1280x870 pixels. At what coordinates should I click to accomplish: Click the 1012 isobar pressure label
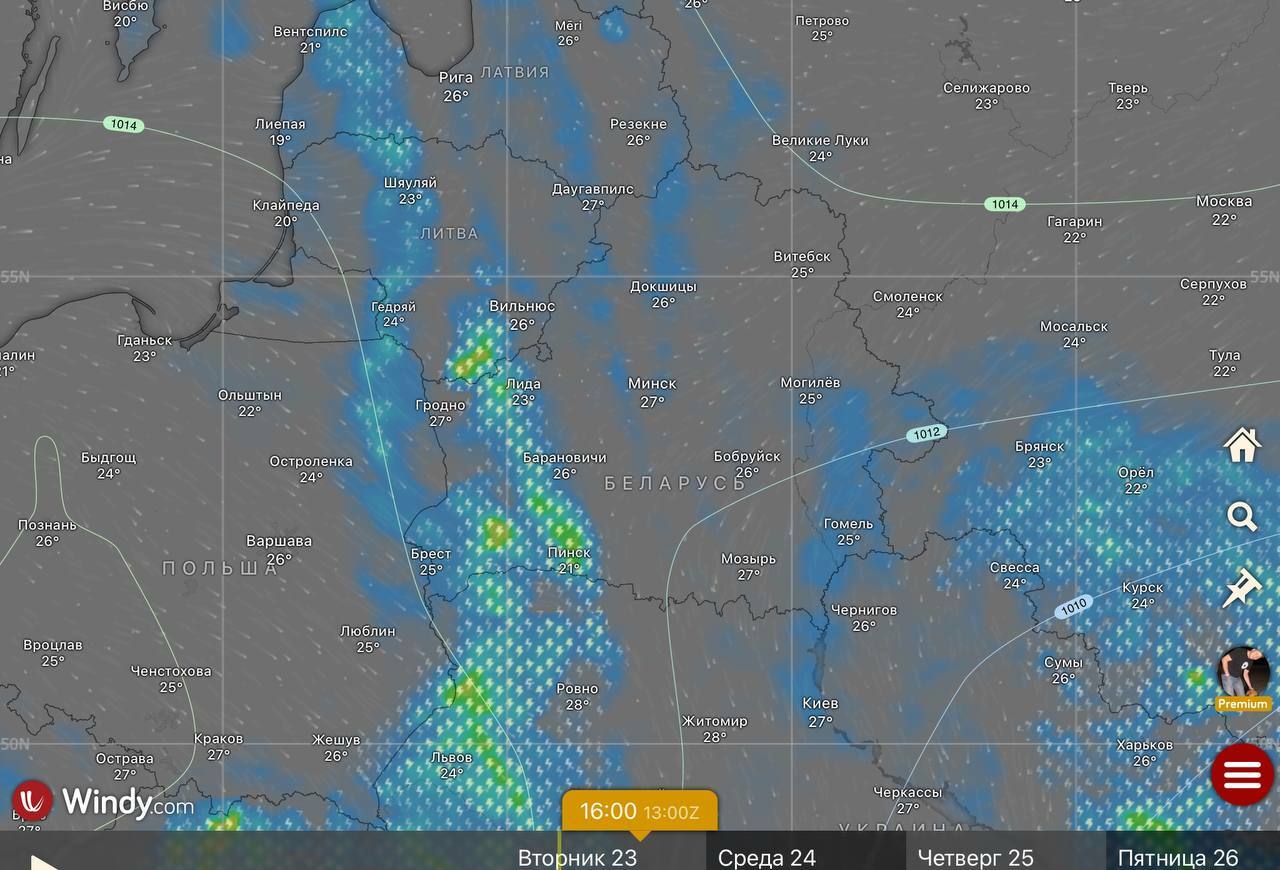coord(927,434)
